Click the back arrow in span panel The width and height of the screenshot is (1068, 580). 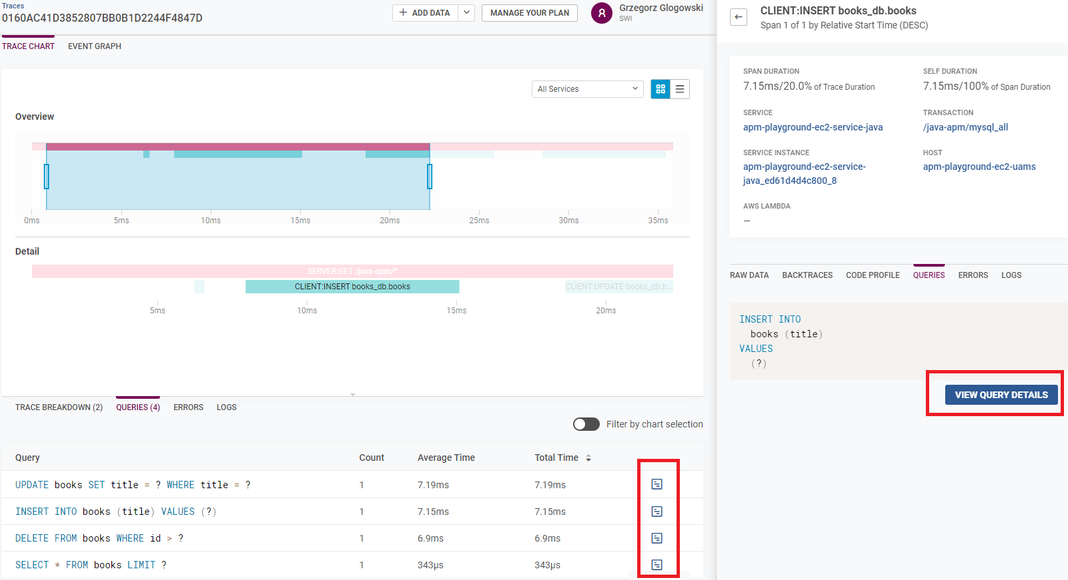click(739, 17)
